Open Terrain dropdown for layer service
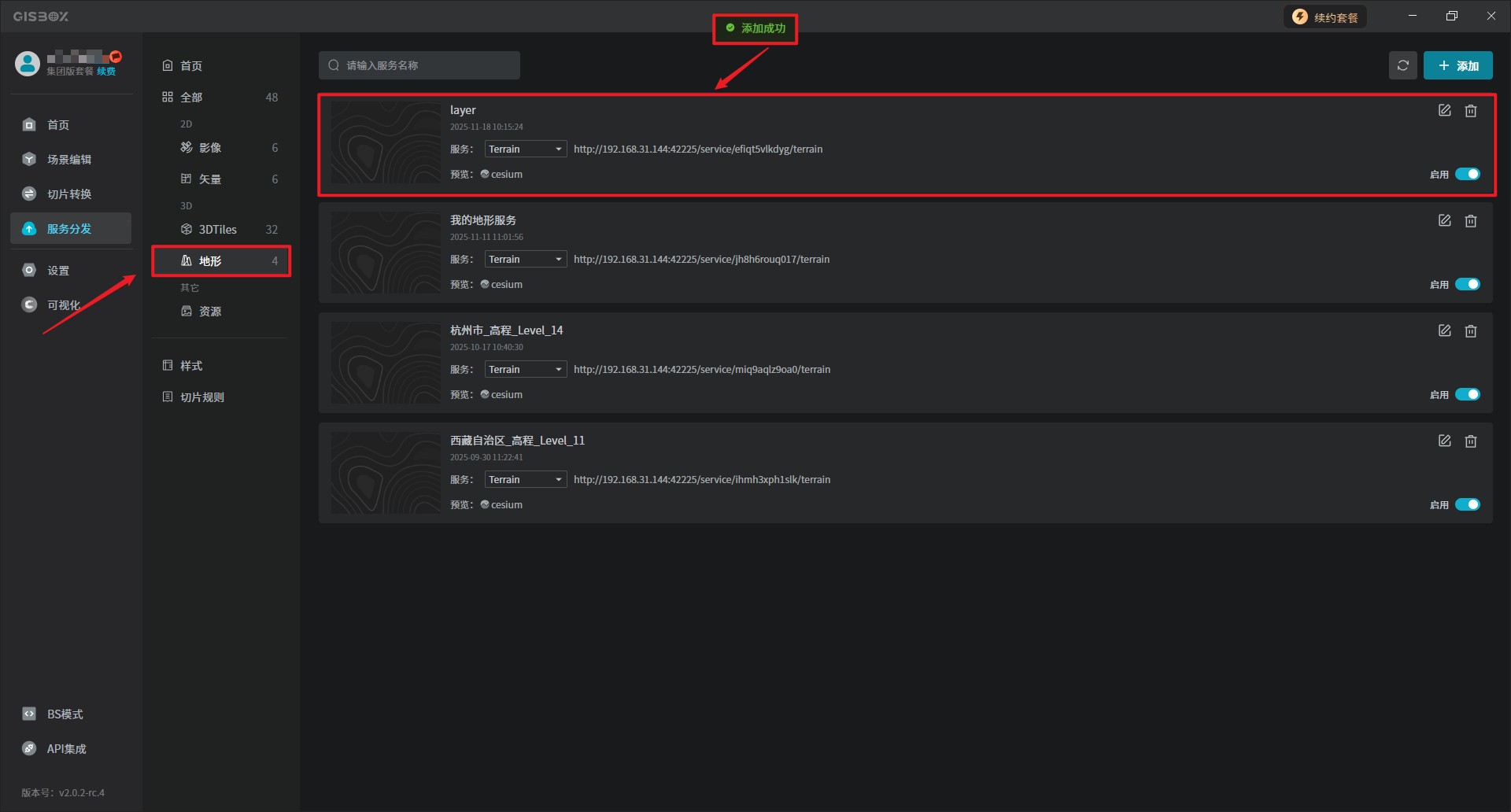The image size is (1511, 812). click(525, 149)
